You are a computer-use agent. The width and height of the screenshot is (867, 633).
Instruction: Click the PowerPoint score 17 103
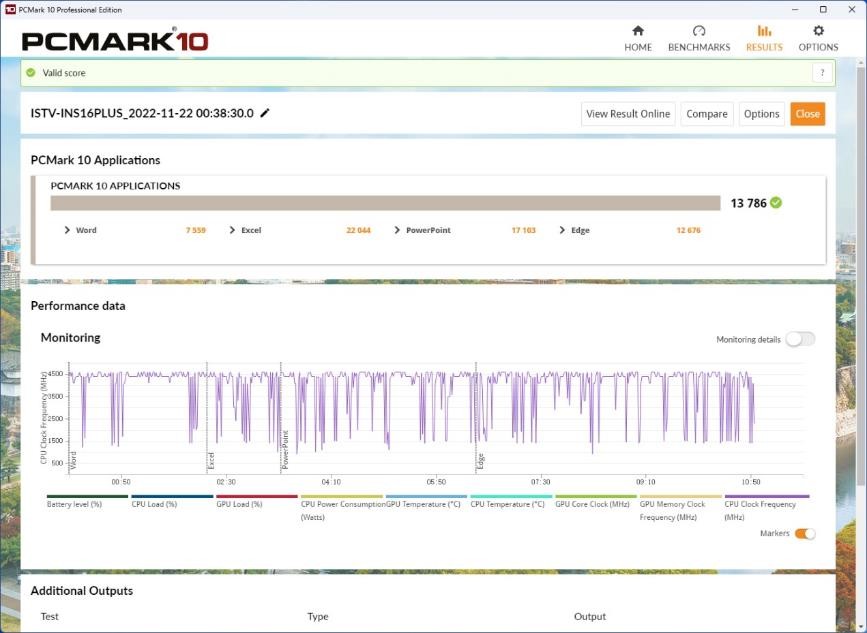click(x=524, y=230)
